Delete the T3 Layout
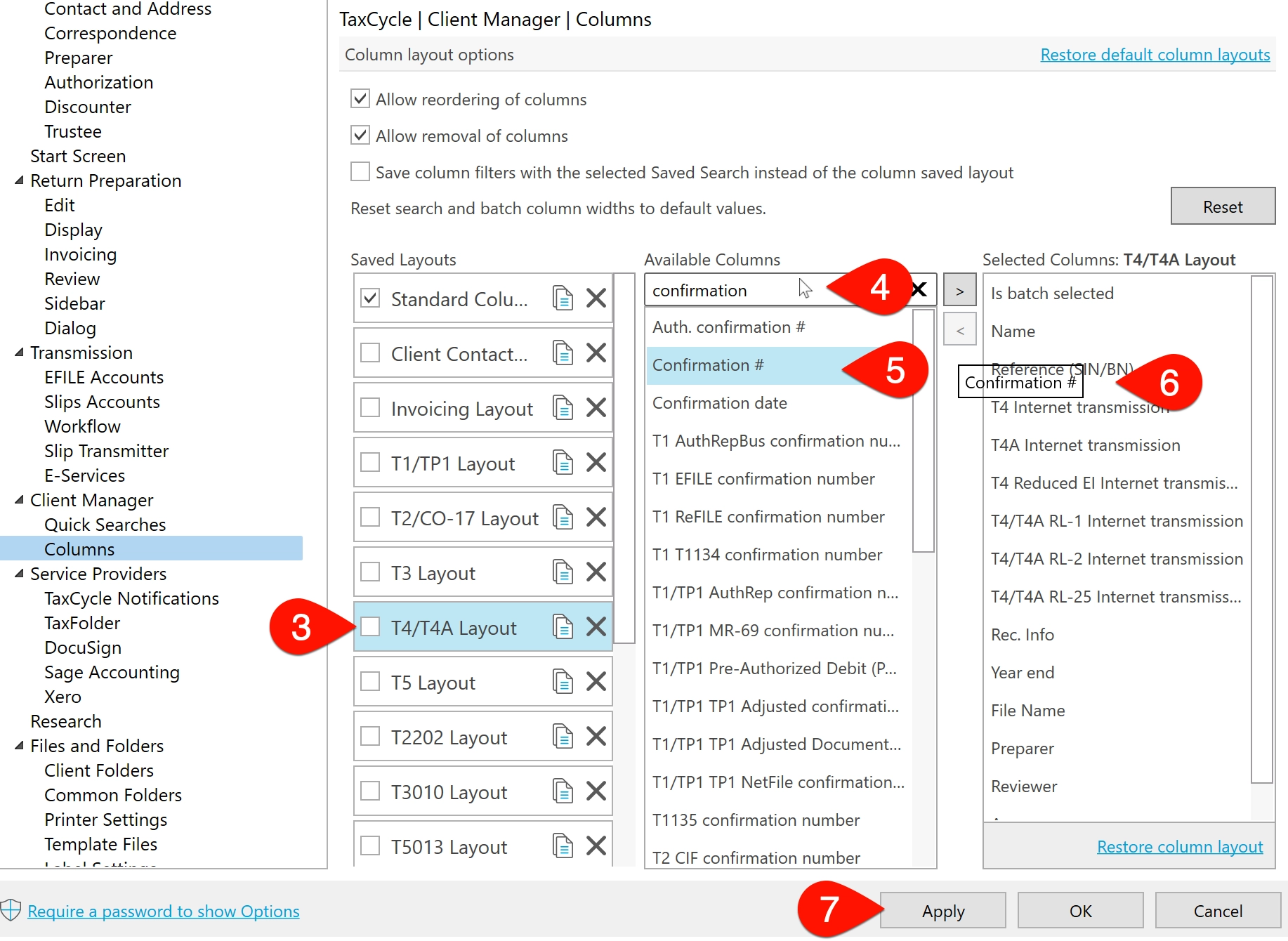This screenshot has height=941, width=1288. 596,572
